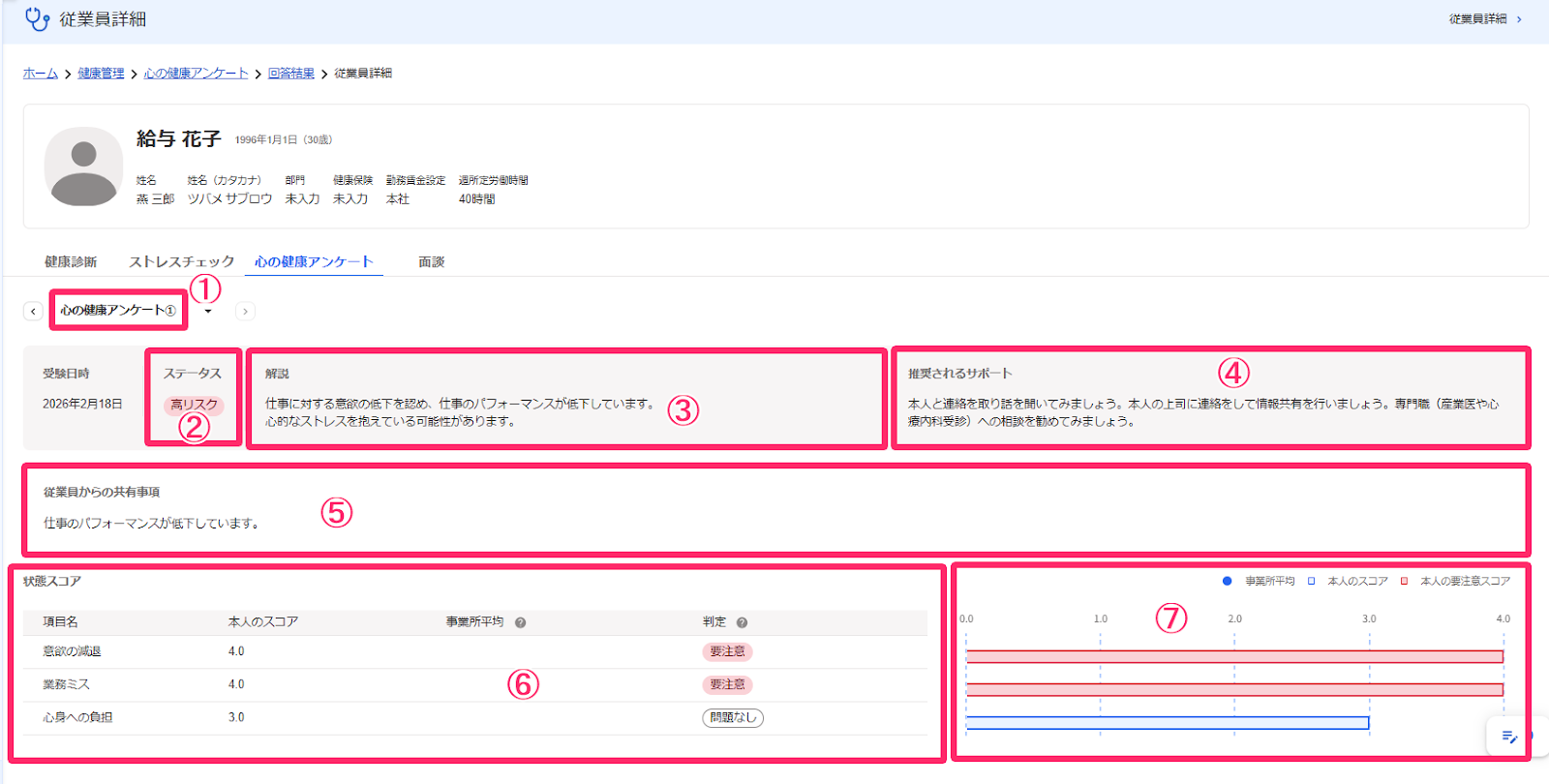This screenshot has height=784, width=1549.
Task: Click the chevron beside 従業員詳細 top right
Action: 1519,19
